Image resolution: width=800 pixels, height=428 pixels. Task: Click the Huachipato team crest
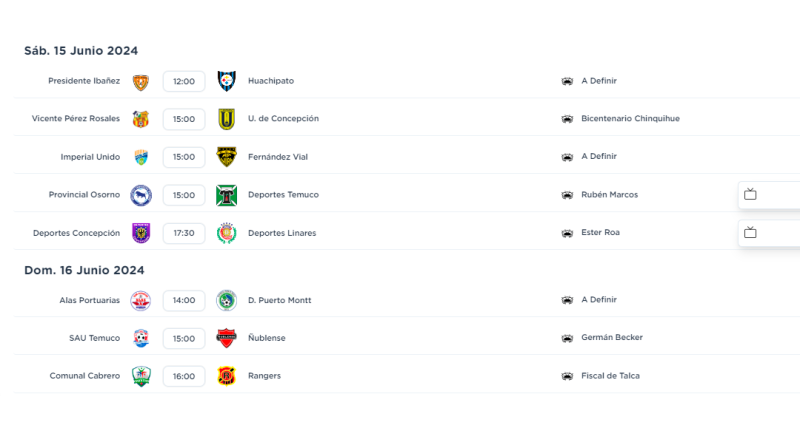pyautogui.click(x=226, y=81)
